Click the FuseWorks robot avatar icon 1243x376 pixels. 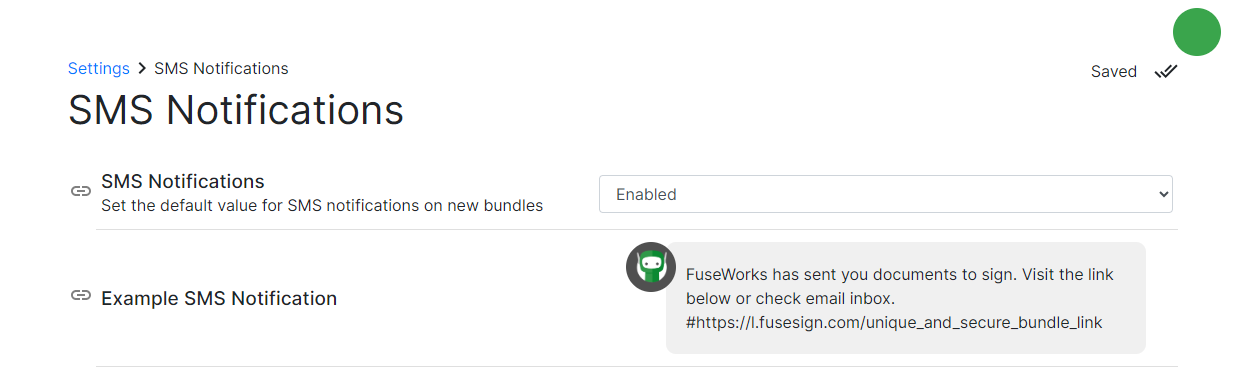coord(651,267)
